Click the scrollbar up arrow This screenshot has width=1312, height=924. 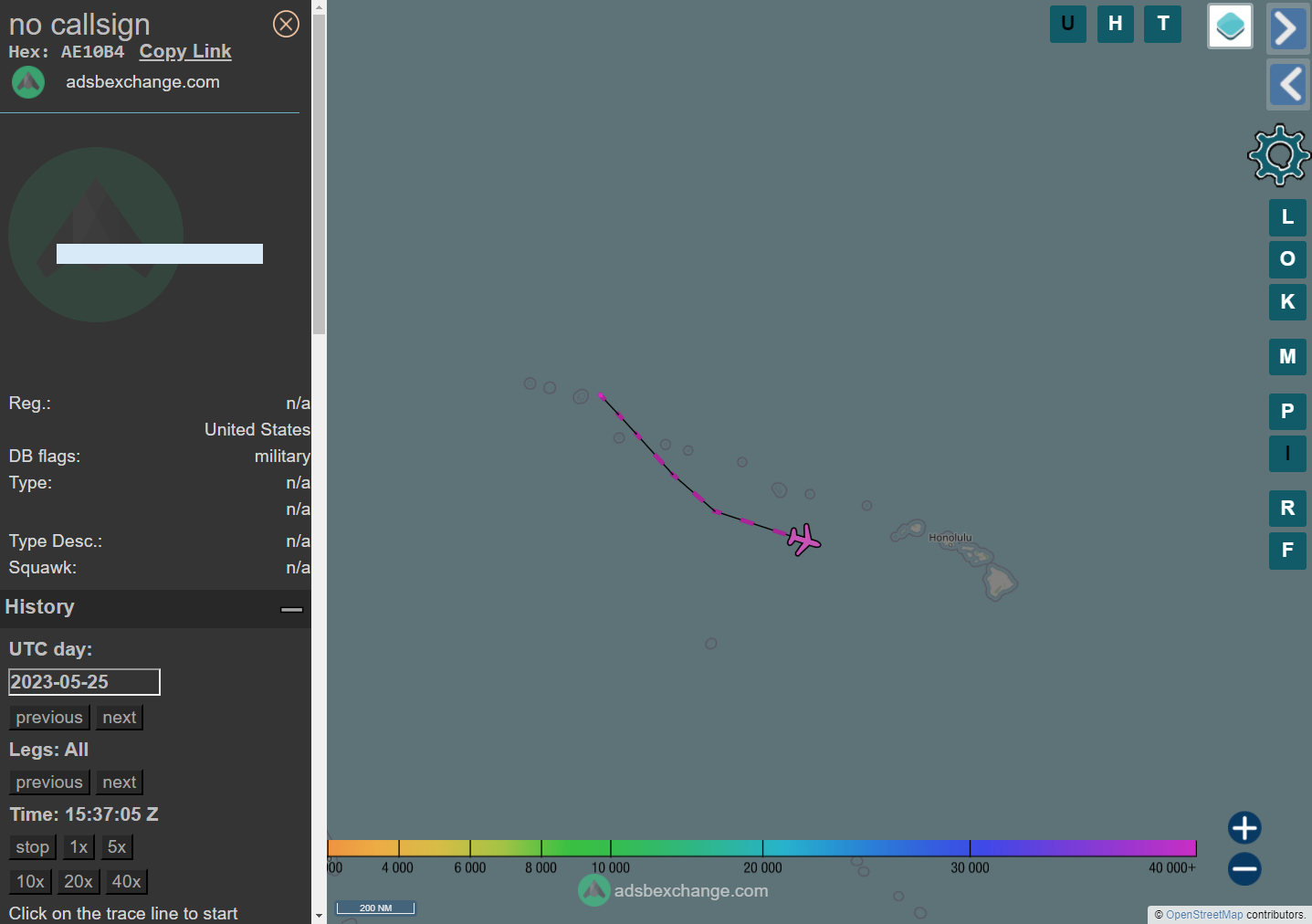[x=319, y=6]
